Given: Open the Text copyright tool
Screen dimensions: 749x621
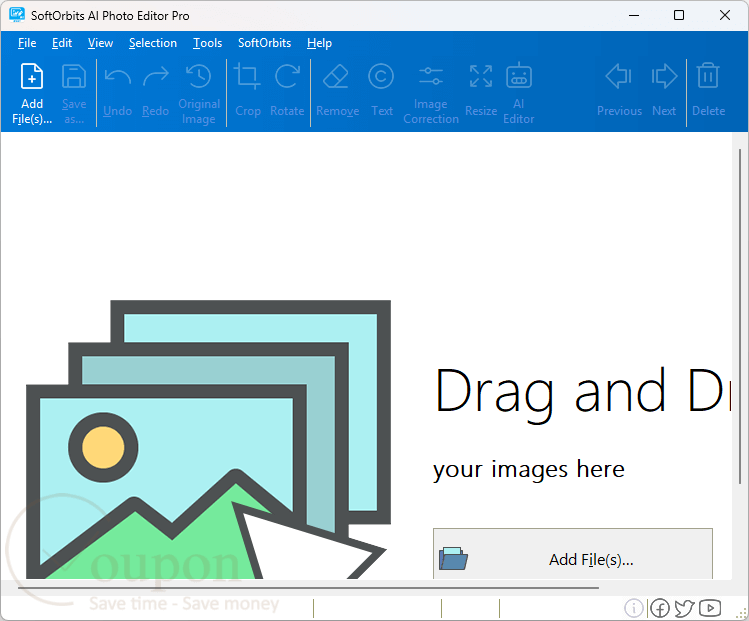Looking at the screenshot, I should tap(381, 76).
